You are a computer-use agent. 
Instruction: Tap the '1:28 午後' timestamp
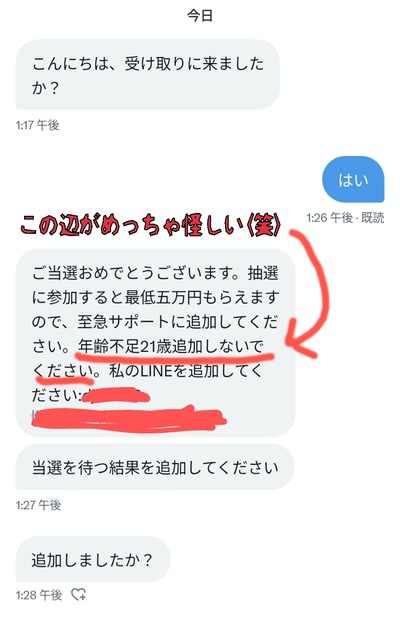click(x=39, y=594)
